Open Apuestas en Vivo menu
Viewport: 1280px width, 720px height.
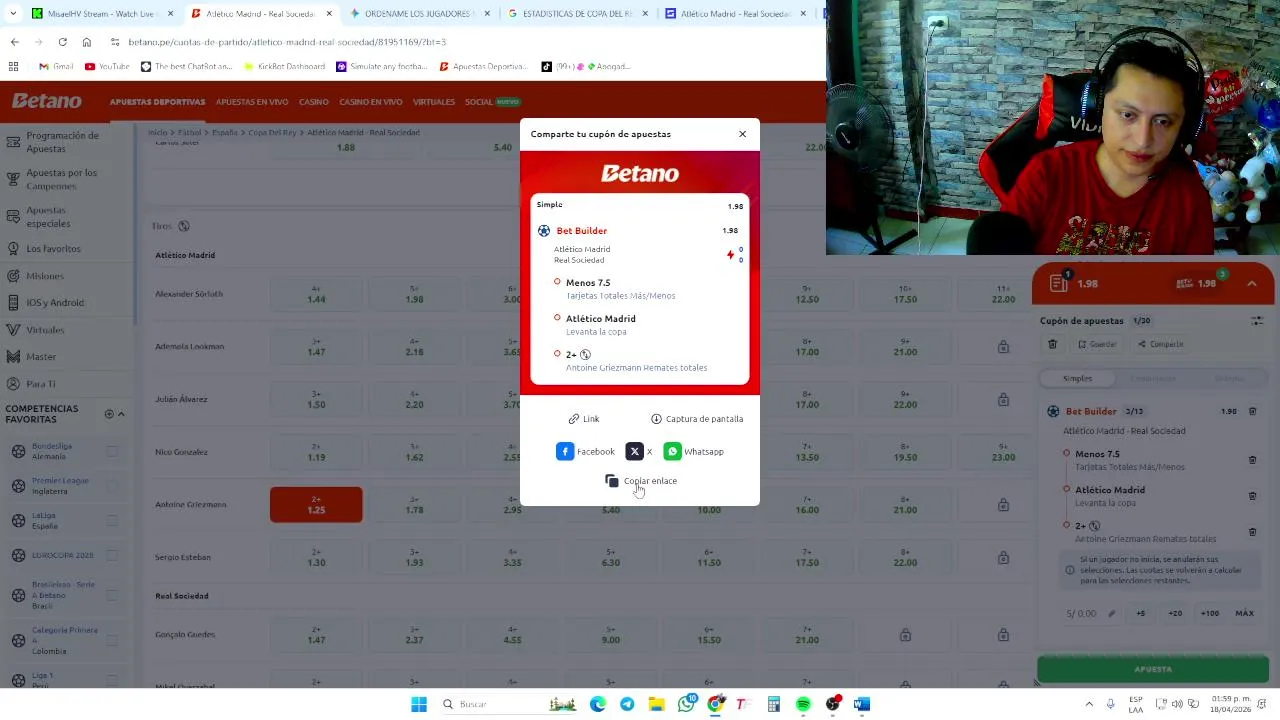pyautogui.click(x=252, y=102)
